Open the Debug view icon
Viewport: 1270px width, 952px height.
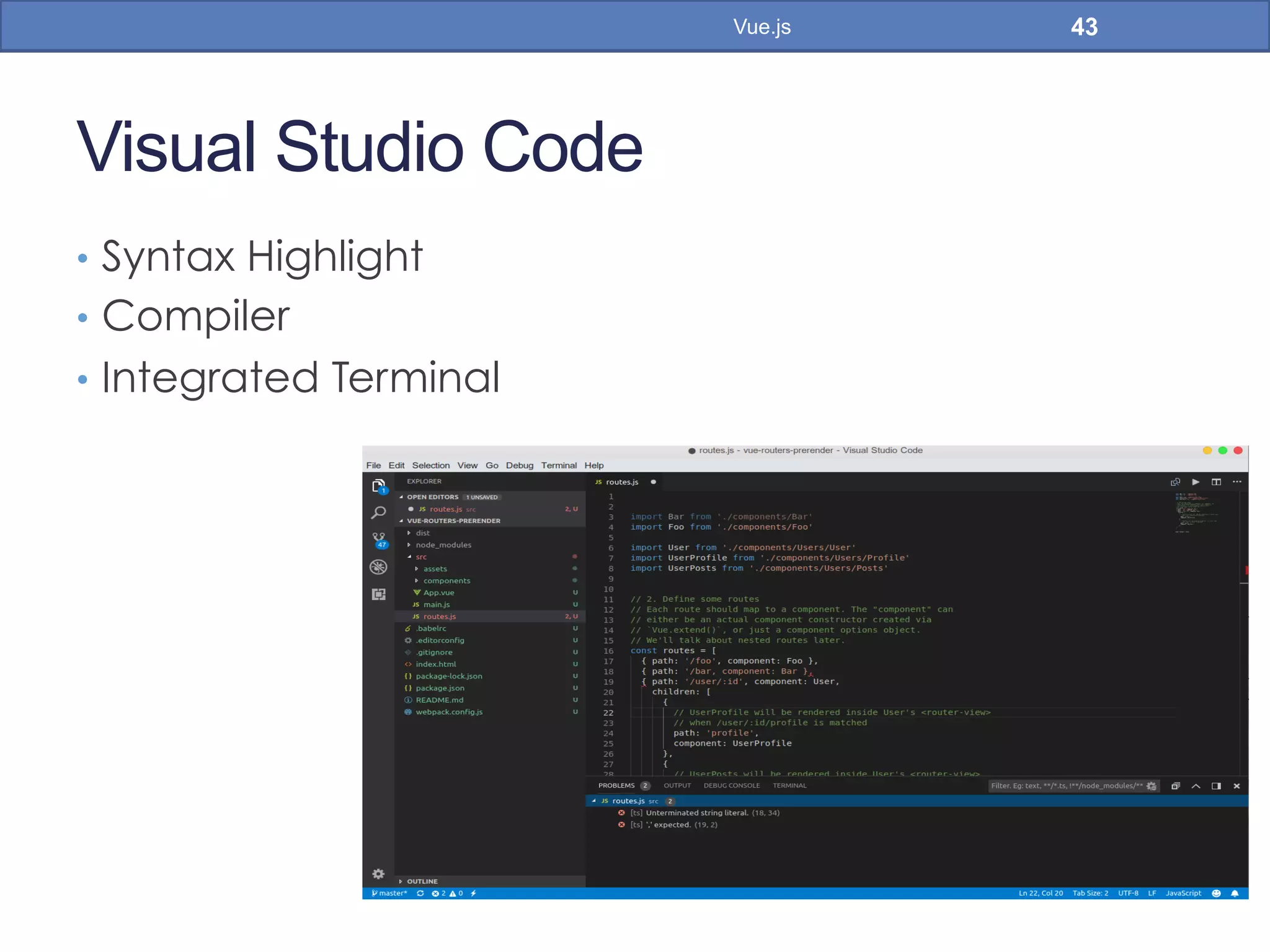378,567
